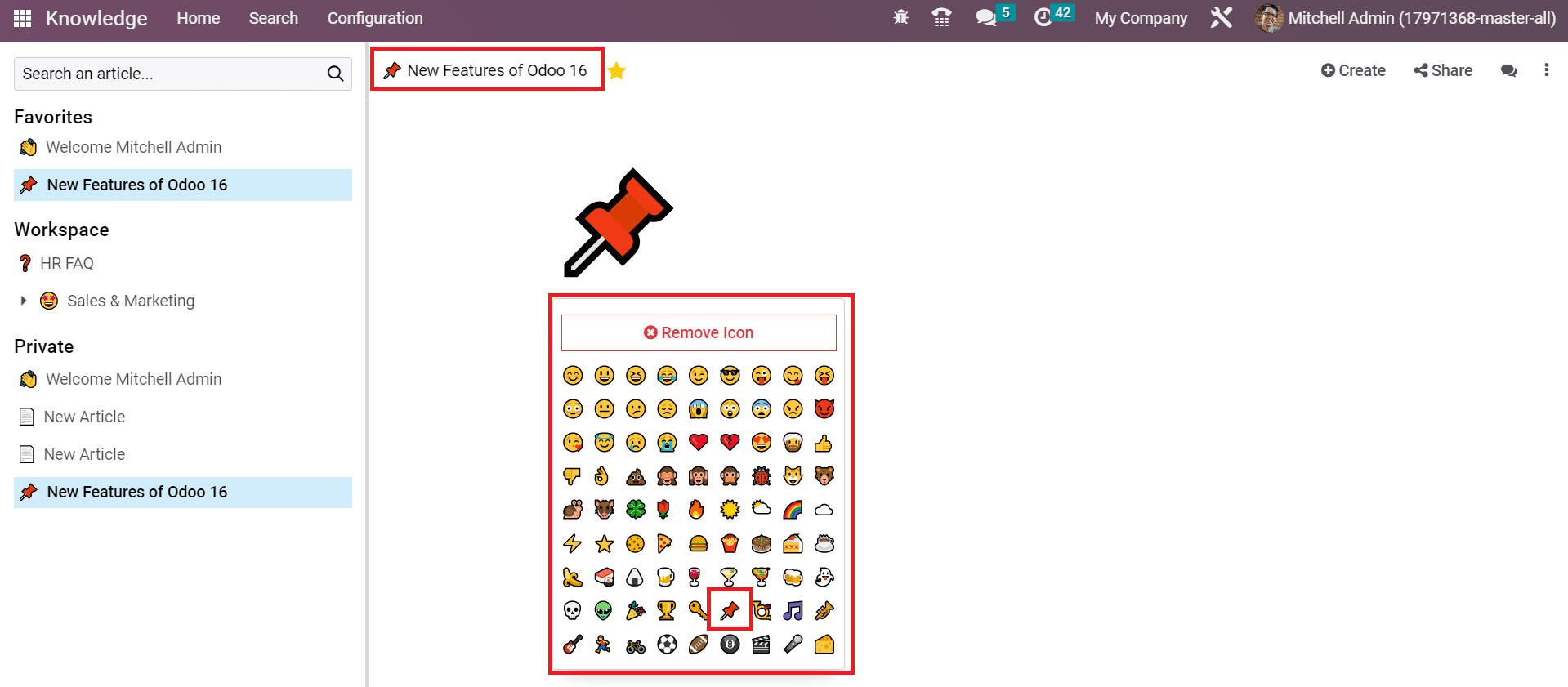
Task: Open the Mitchell Admin user menu
Action: pyautogui.click(x=1405, y=18)
